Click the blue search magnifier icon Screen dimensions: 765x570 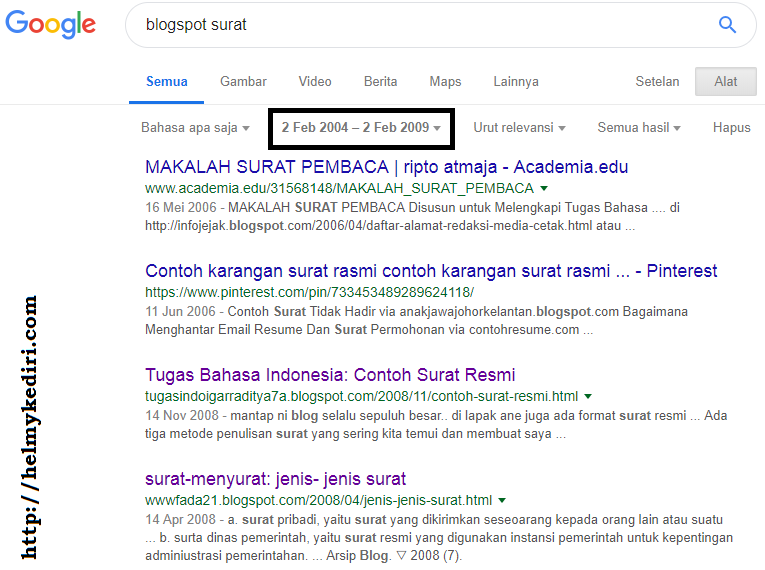(x=727, y=24)
